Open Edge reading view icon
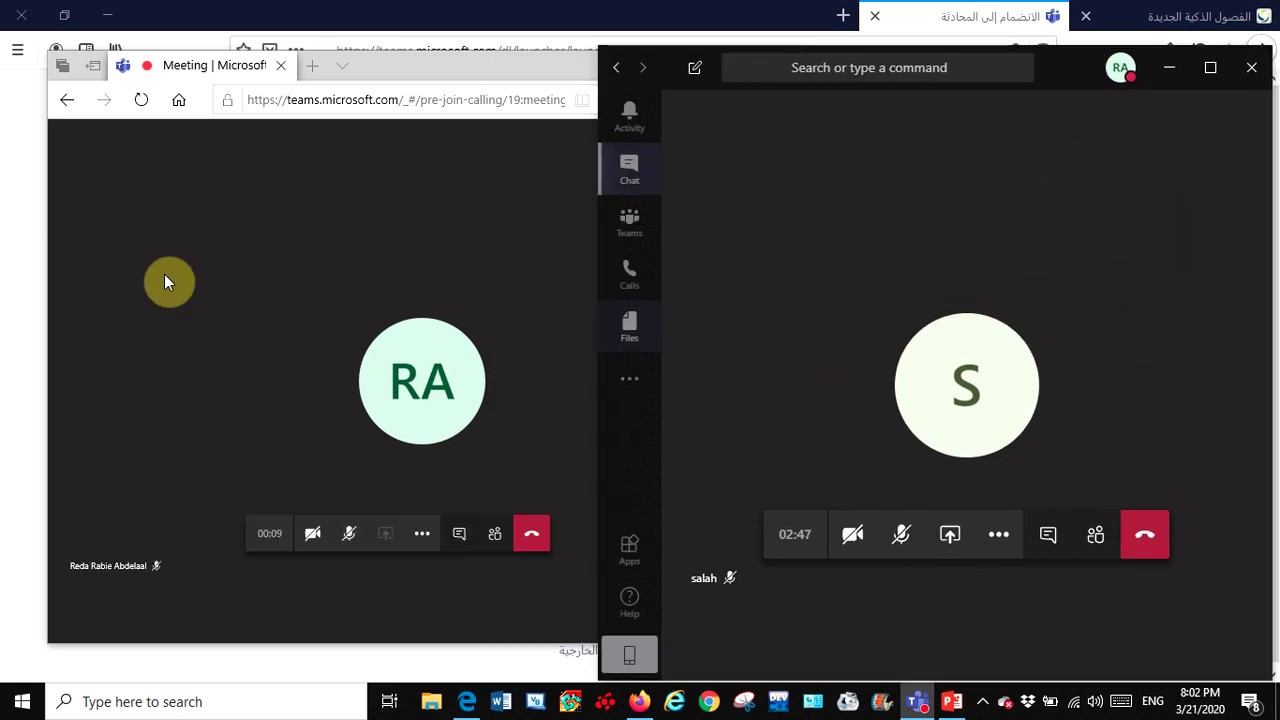Image resolution: width=1280 pixels, height=720 pixels. click(x=582, y=100)
